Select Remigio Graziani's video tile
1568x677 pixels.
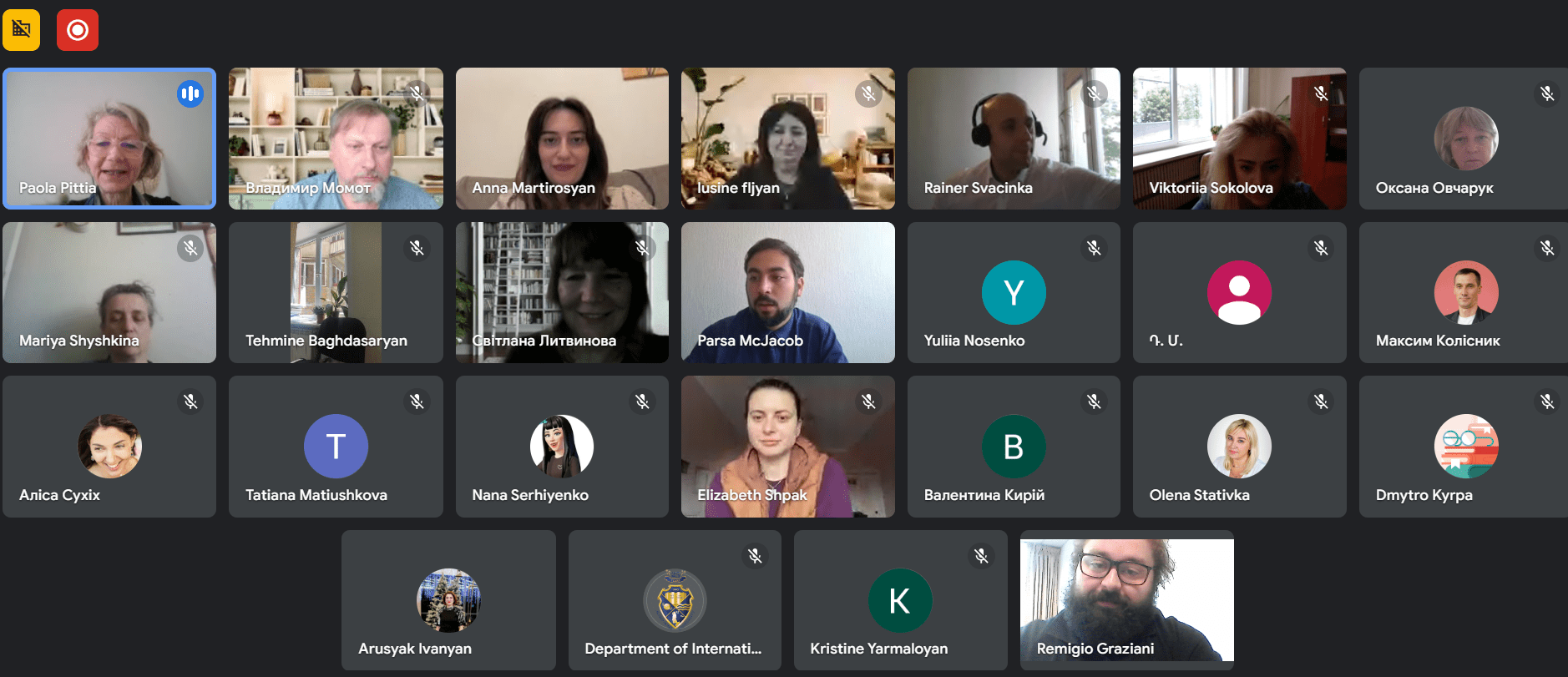(1127, 600)
